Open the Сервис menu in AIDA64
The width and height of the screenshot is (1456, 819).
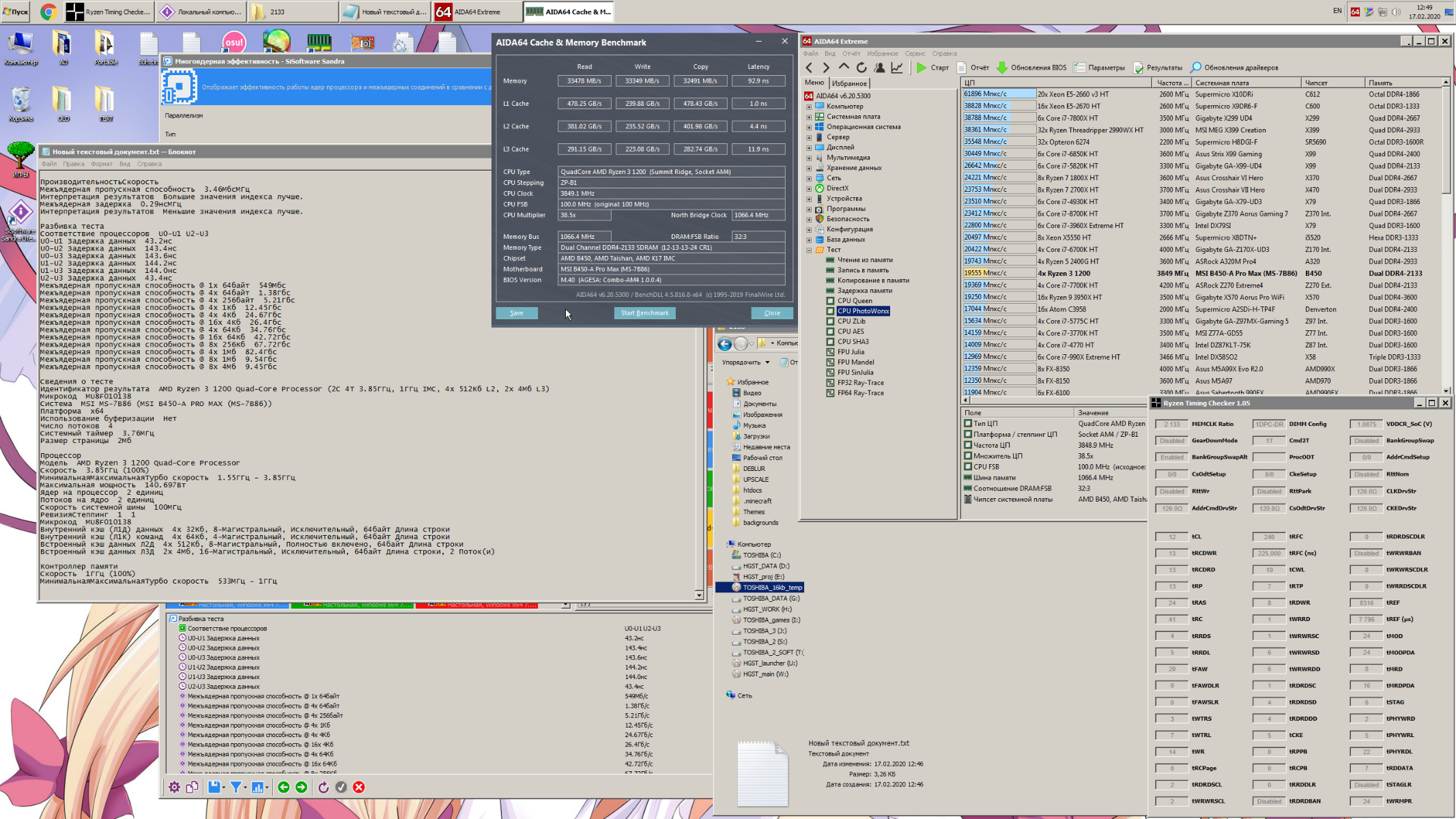pos(915,53)
